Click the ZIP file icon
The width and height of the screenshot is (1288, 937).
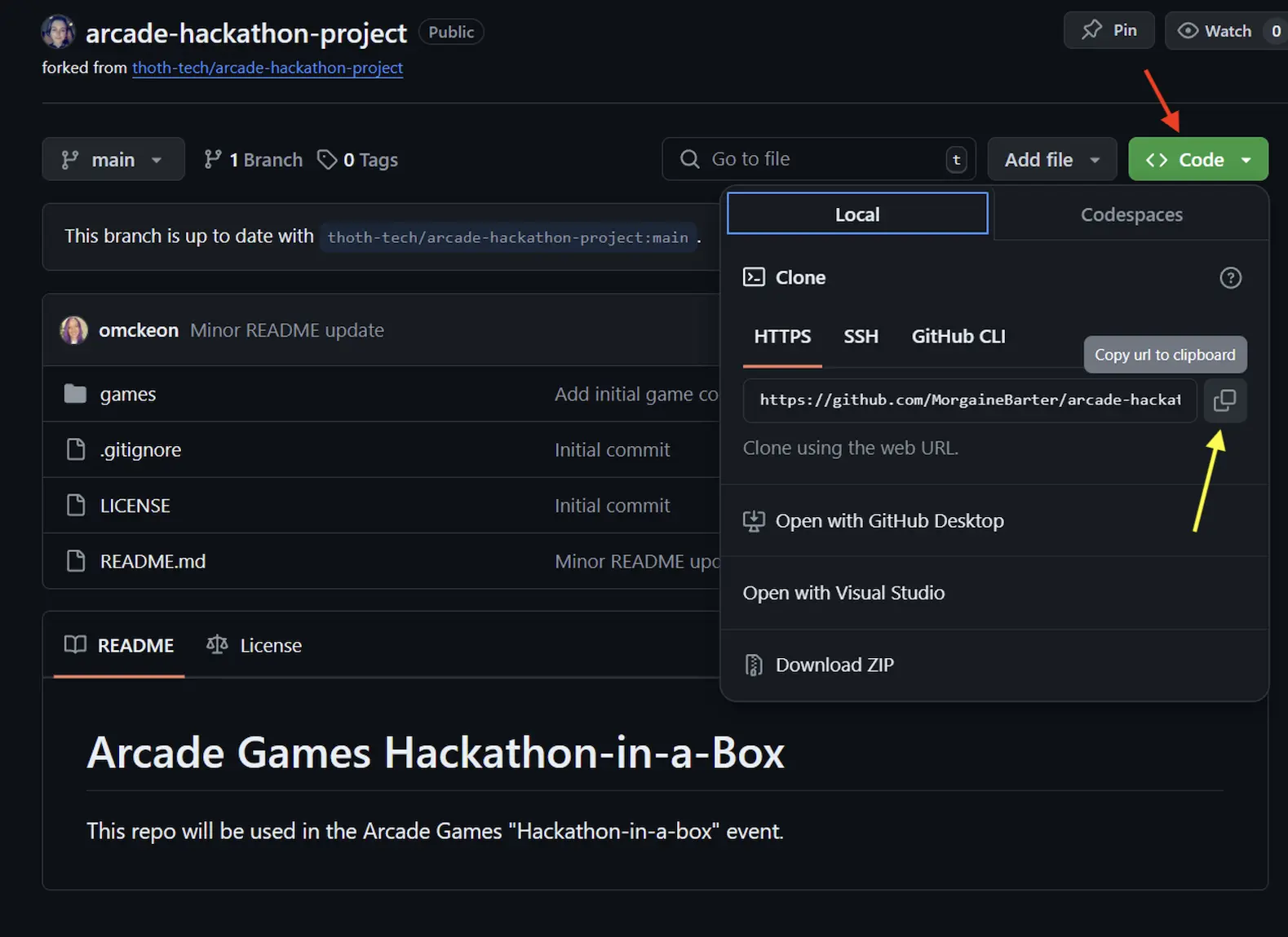coord(754,665)
